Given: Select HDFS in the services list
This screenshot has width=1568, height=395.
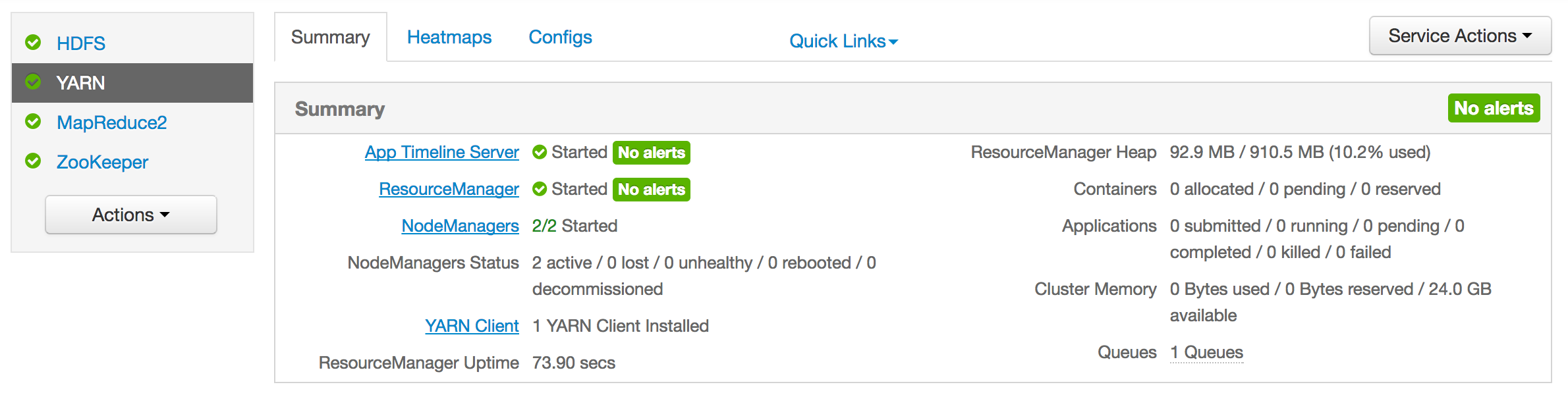Looking at the screenshot, I should (x=81, y=43).
